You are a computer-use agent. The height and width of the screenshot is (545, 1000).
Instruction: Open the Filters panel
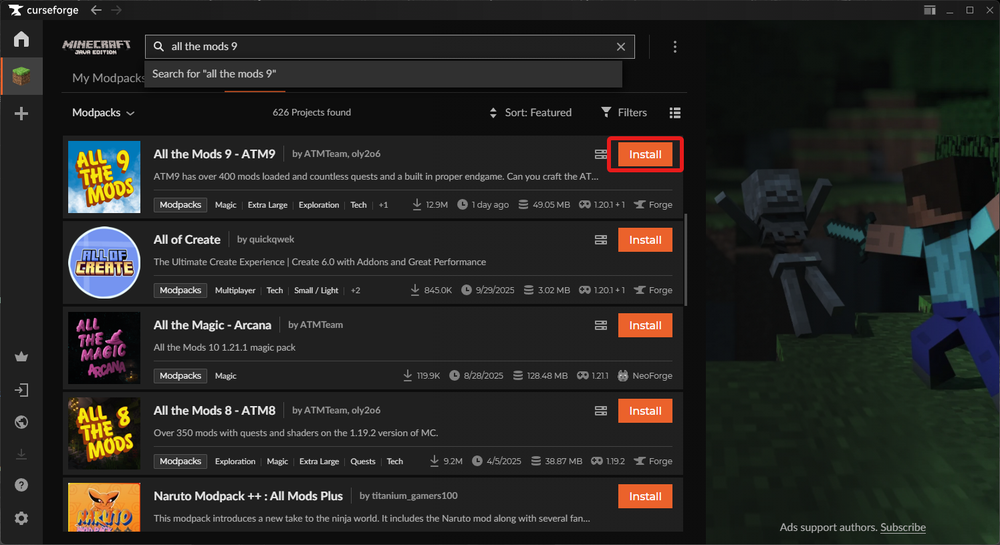coord(624,113)
